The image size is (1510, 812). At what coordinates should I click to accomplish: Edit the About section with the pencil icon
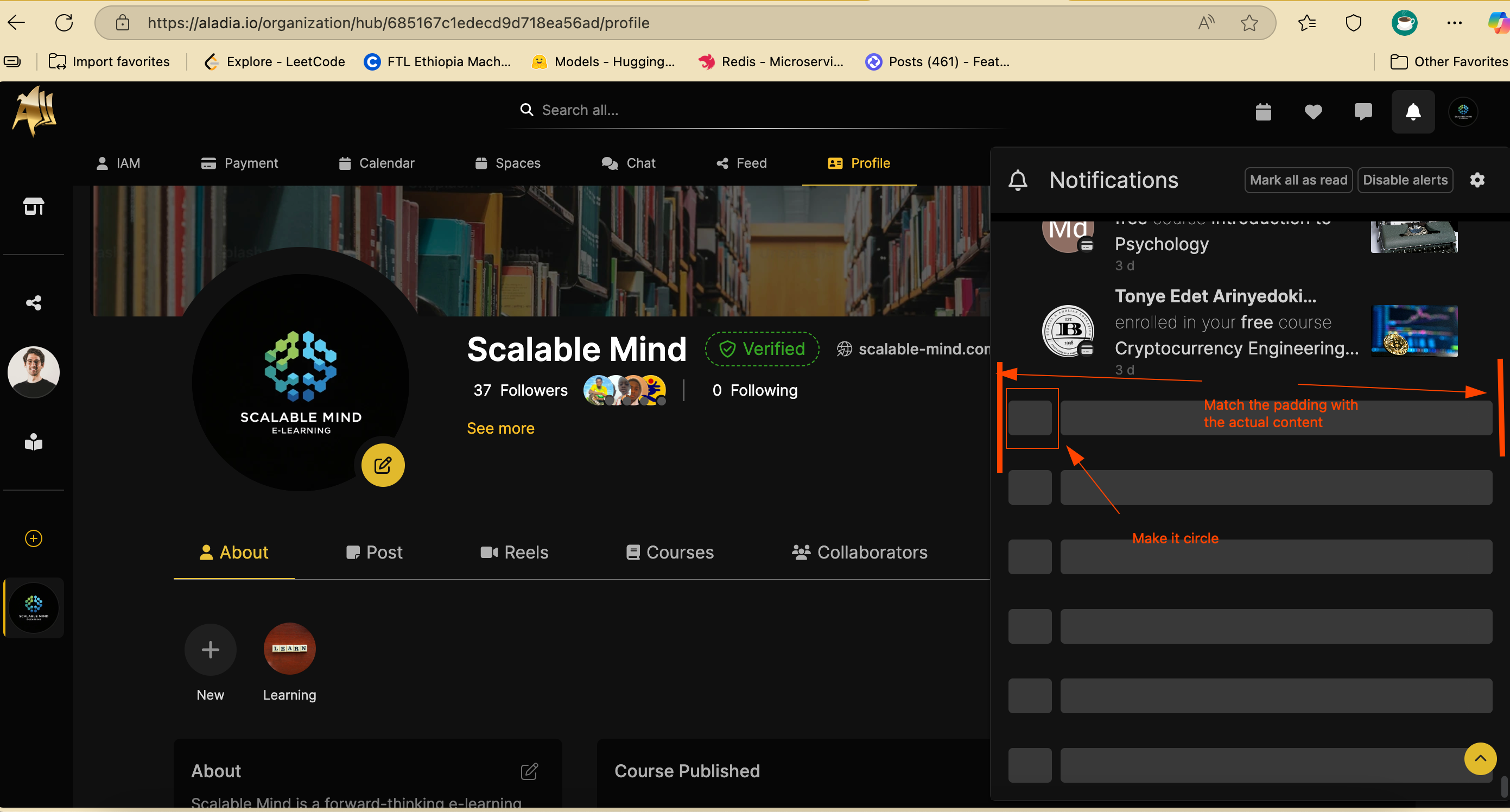529,771
